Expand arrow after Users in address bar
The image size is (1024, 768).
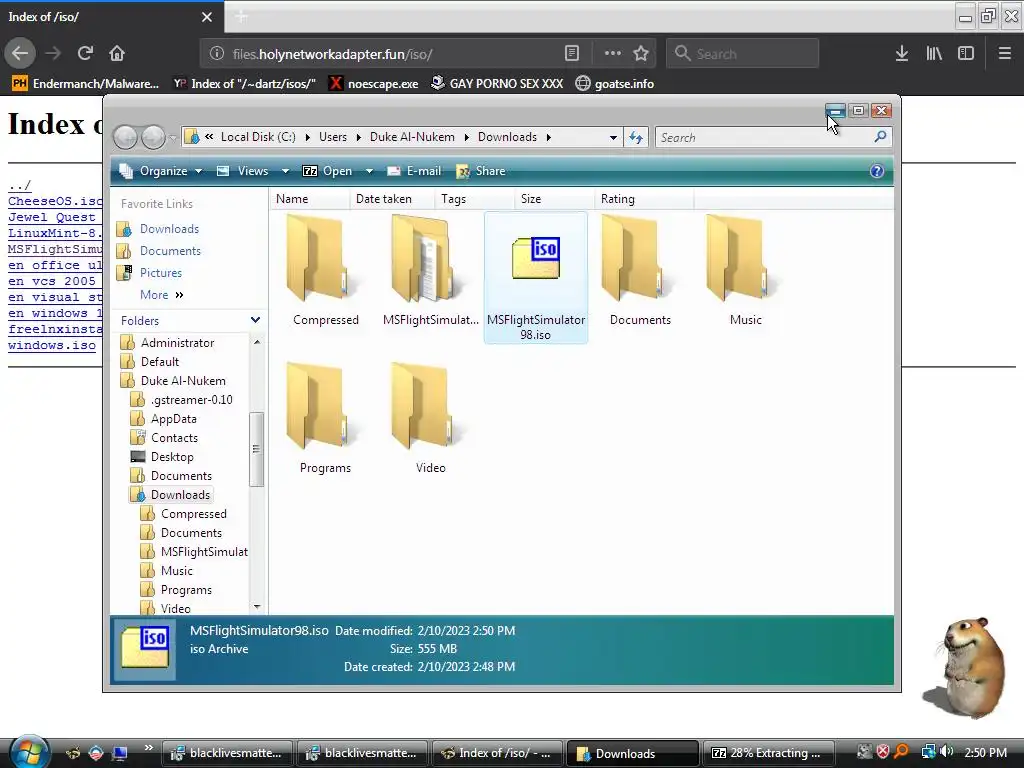coord(359,137)
